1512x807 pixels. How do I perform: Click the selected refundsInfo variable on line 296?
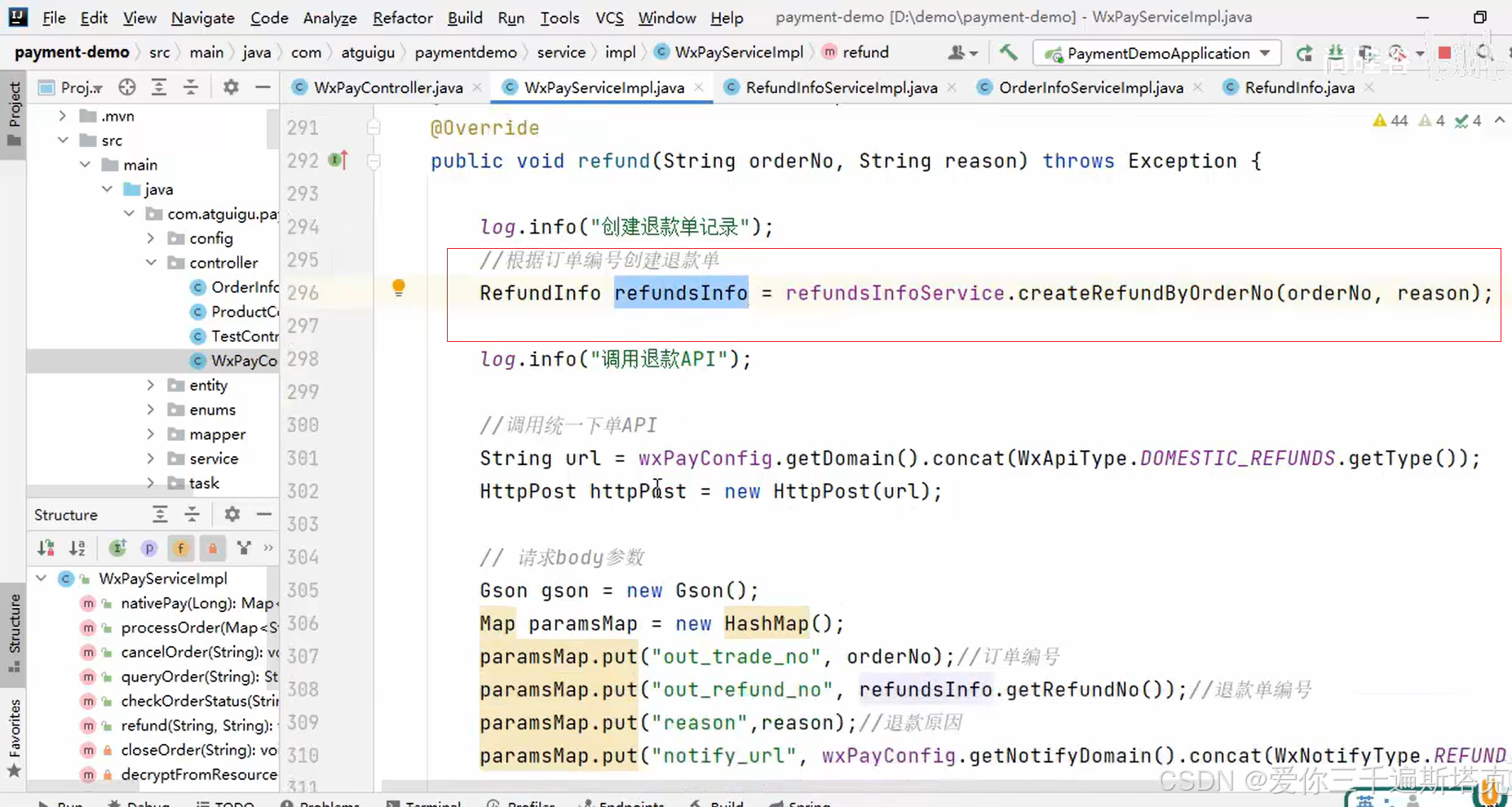click(681, 293)
